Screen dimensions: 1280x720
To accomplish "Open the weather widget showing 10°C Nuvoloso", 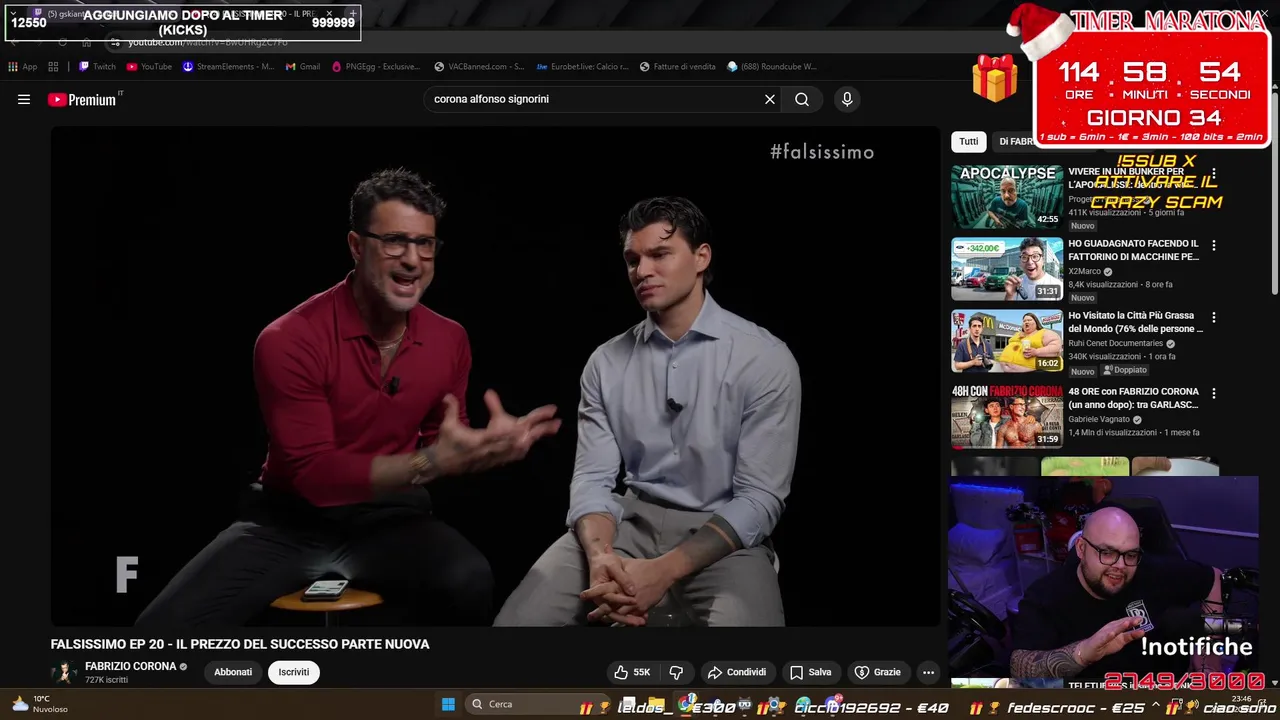I will click(x=39, y=704).
